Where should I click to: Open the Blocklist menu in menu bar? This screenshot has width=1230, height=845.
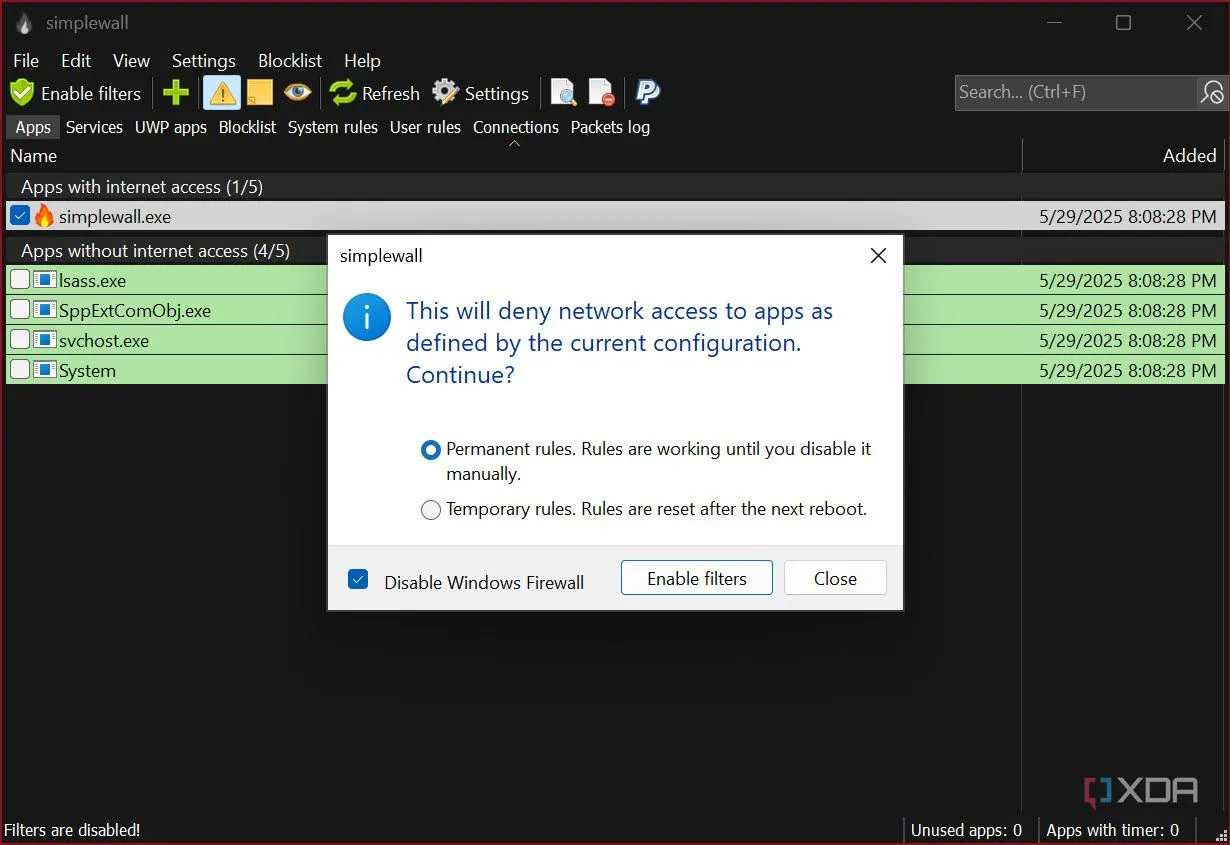point(290,61)
